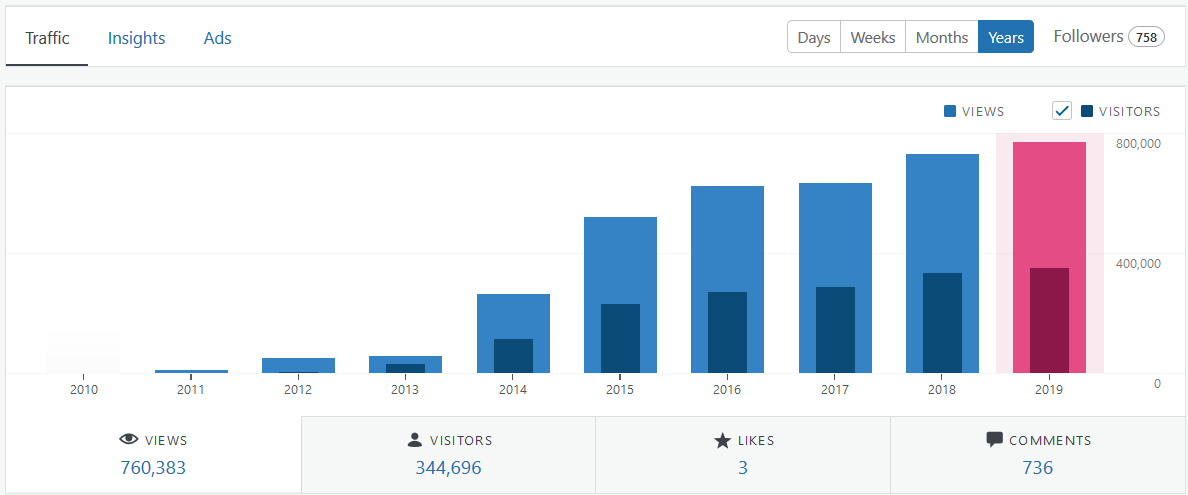Click the dark Visitors legend swatch
1188x495 pixels.
1087,111
